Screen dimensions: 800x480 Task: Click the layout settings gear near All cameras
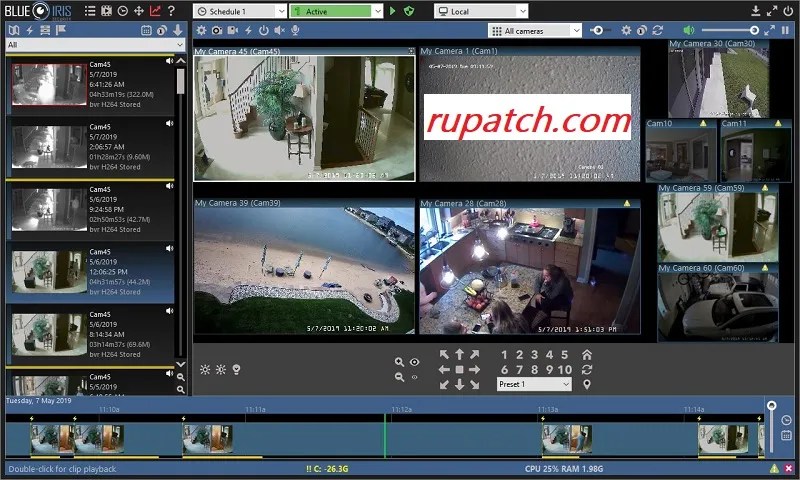[x=626, y=31]
